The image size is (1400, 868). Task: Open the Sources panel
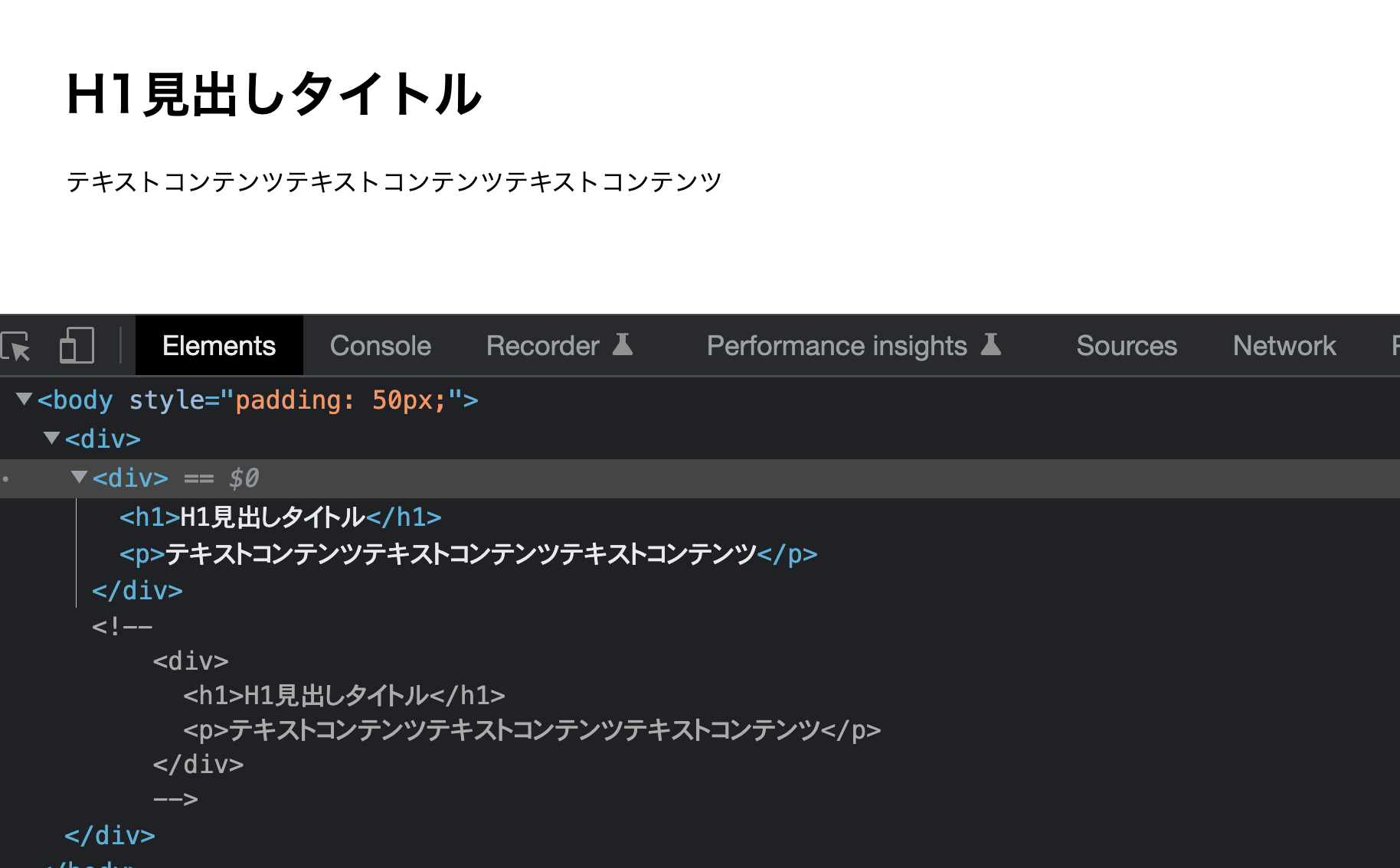click(x=1127, y=345)
